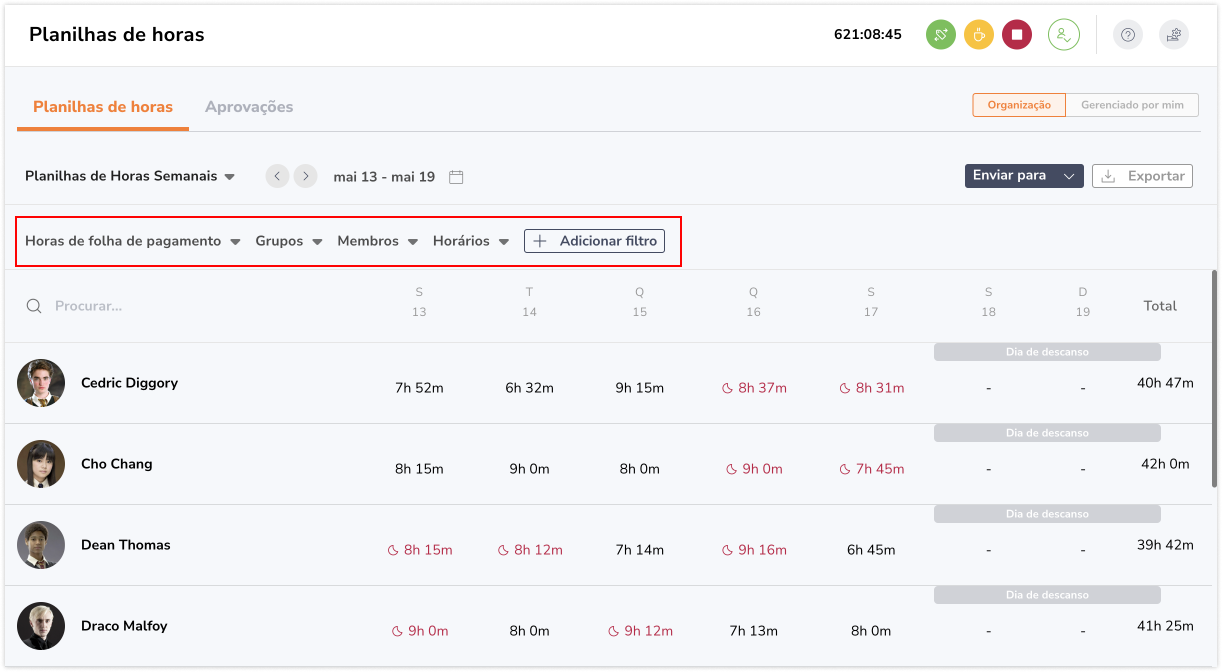The image size is (1222, 672).
Task: Switch to Gerenciado por mim view
Action: pos(1132,105)
